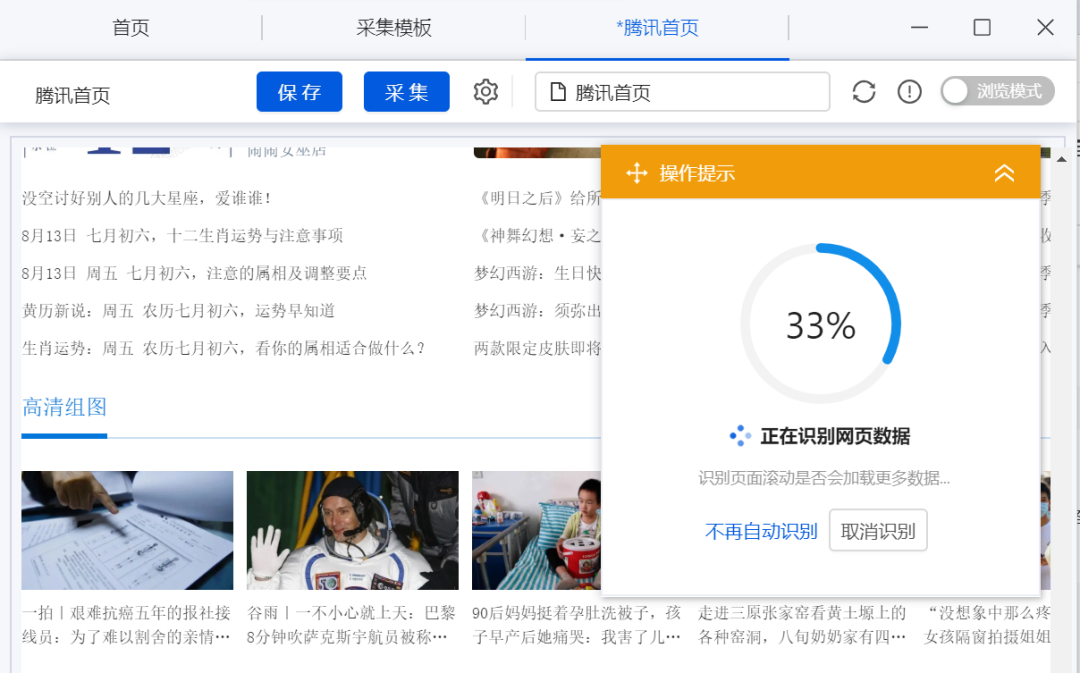
Task: Click the 33% circular progress indicator
Action: pos(820,324)
